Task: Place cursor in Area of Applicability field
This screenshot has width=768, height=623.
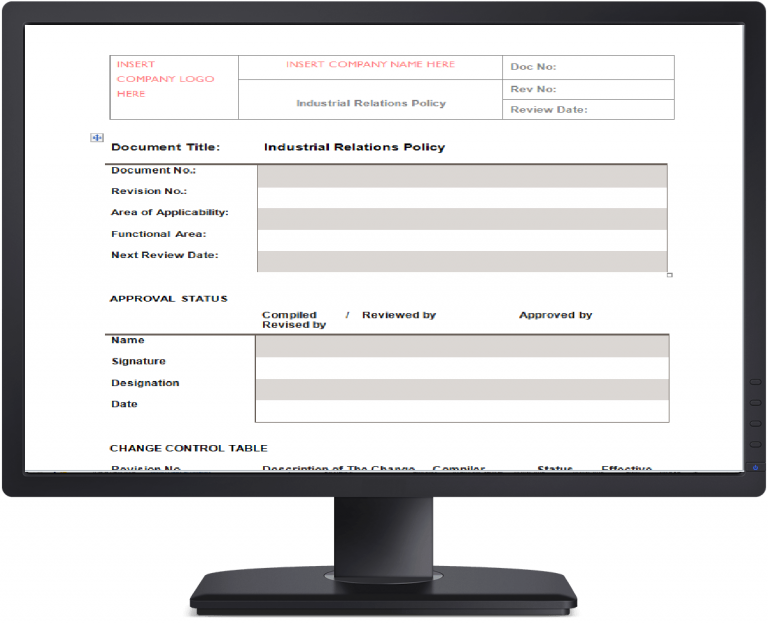Action: (461, 219)
